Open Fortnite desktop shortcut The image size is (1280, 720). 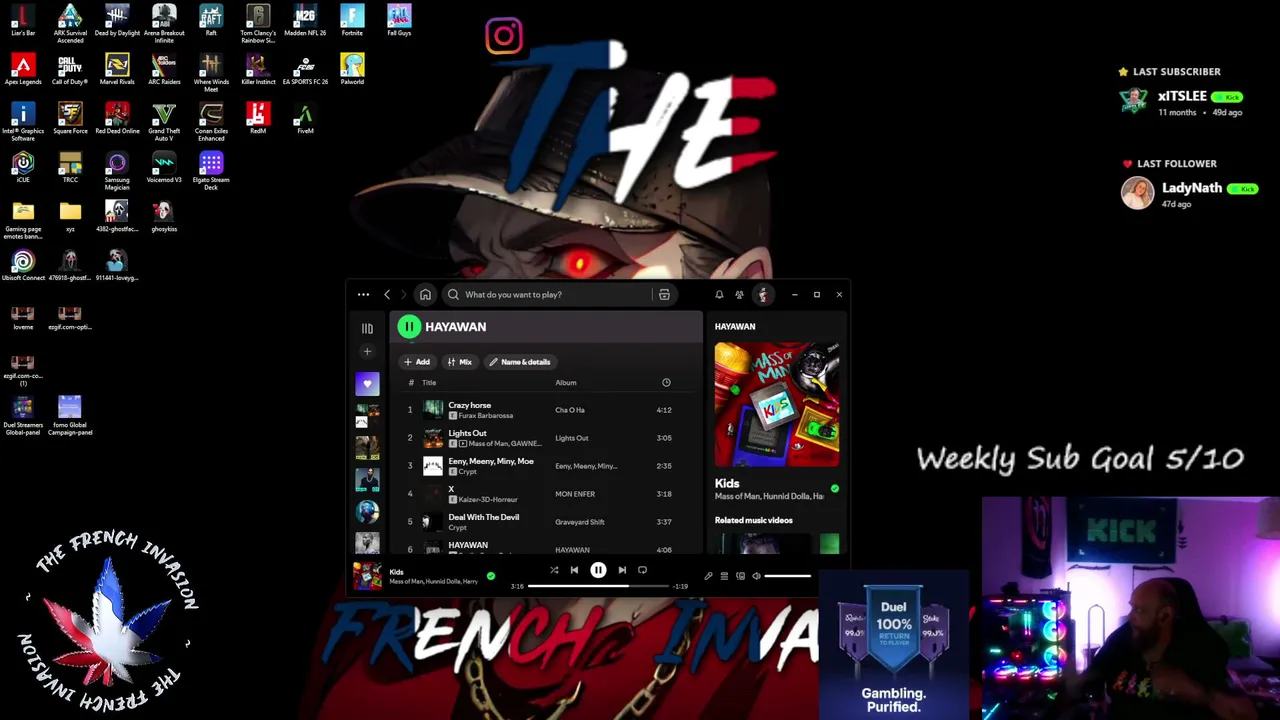[352, 20]
